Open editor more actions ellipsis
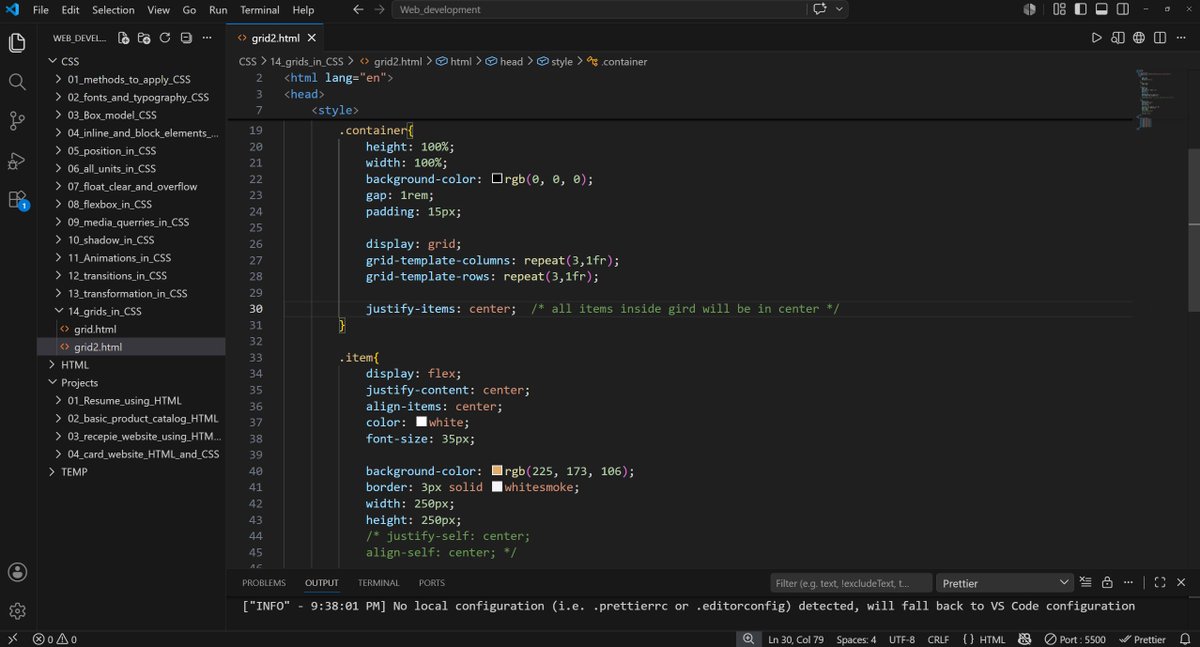 (x=1182, y=38)
